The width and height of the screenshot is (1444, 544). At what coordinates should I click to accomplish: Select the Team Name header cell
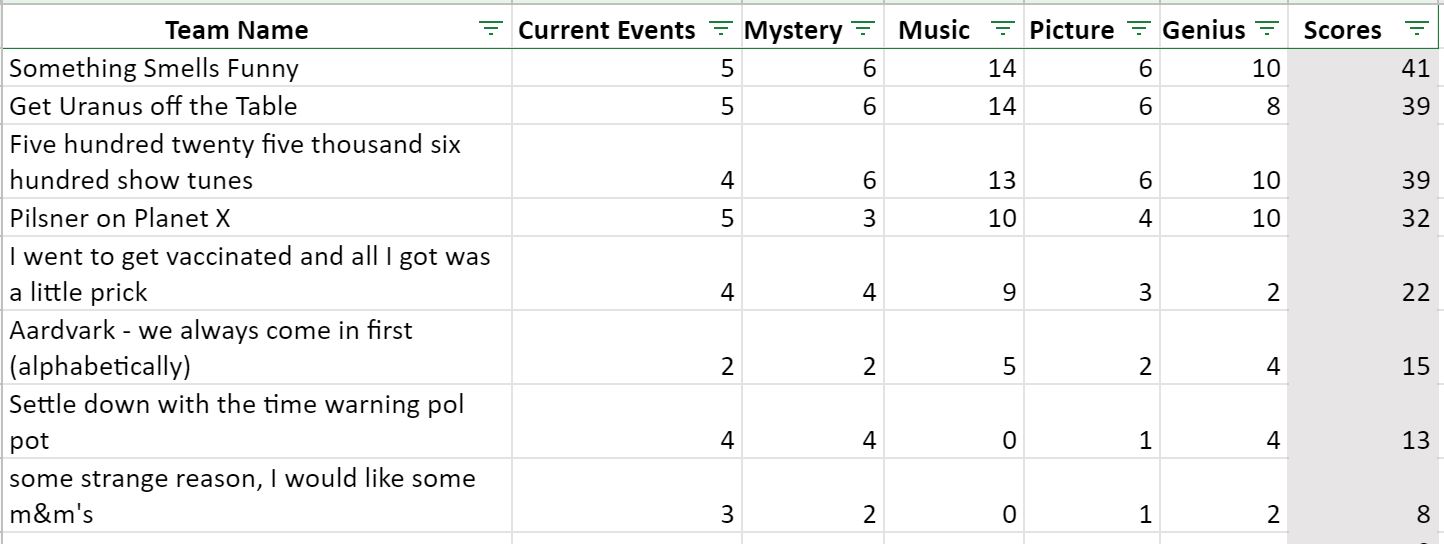pyautogui.click(x=237, y=30)
